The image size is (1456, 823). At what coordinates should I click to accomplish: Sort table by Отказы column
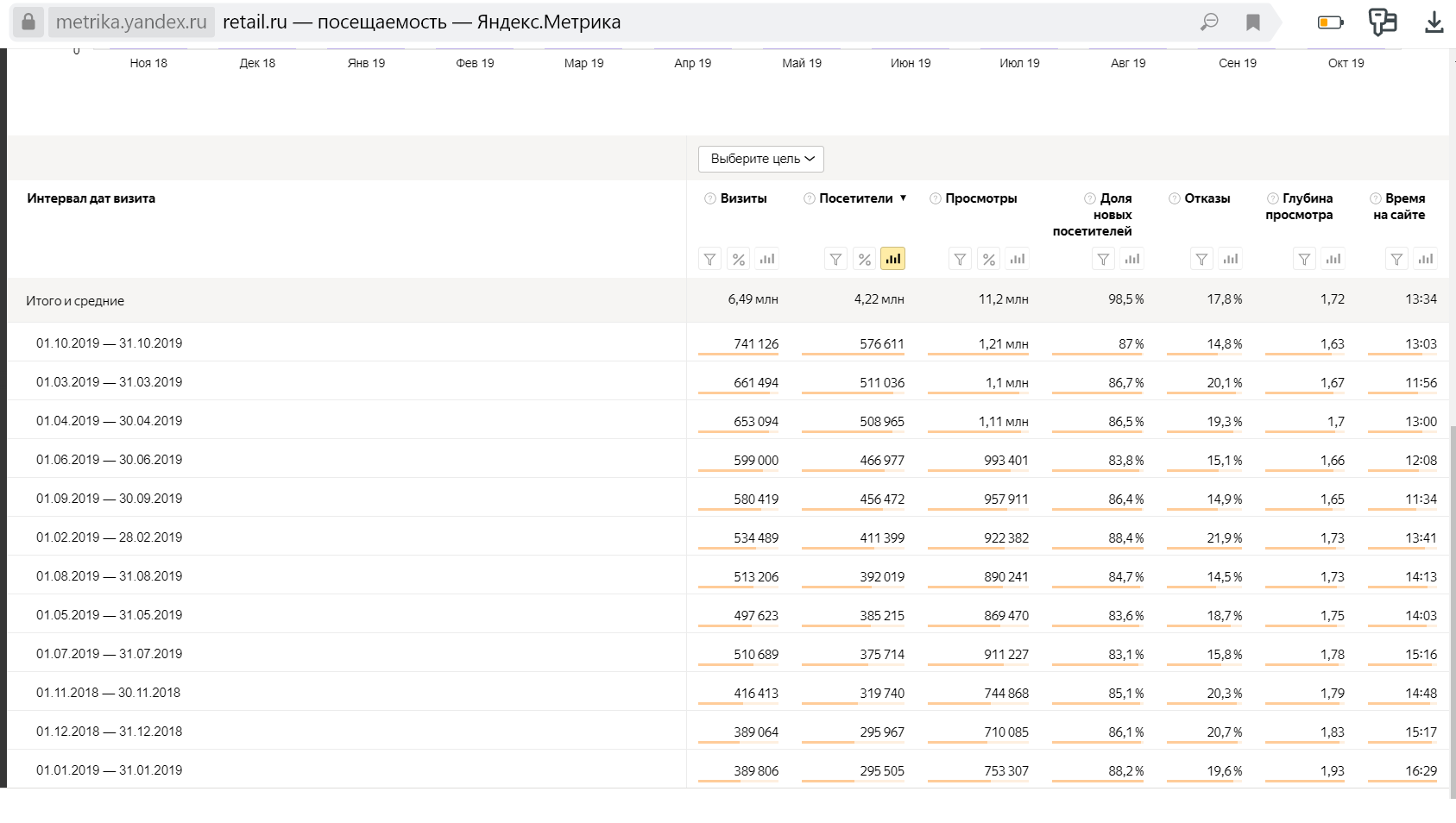tap(1207, 198)
